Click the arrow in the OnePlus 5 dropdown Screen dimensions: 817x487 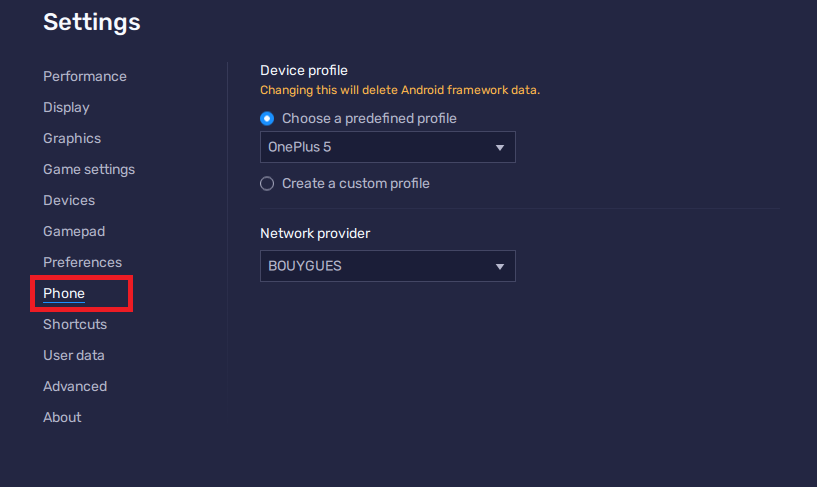(x=500, y=148)
